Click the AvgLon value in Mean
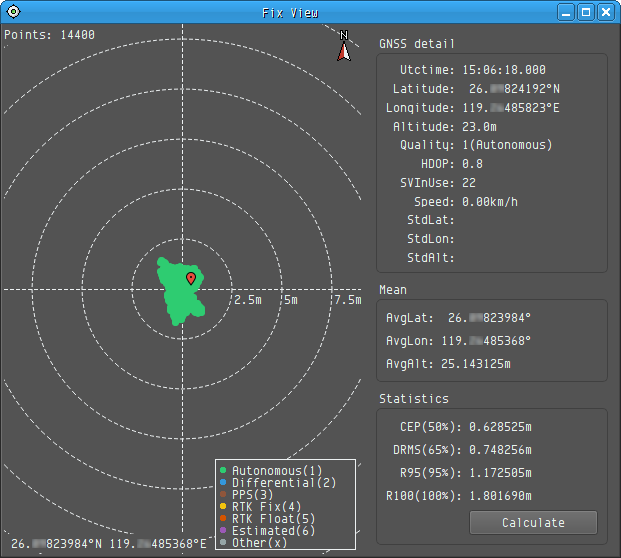The width and height of the screenshot is (621, 558). (x=486, y=341)
